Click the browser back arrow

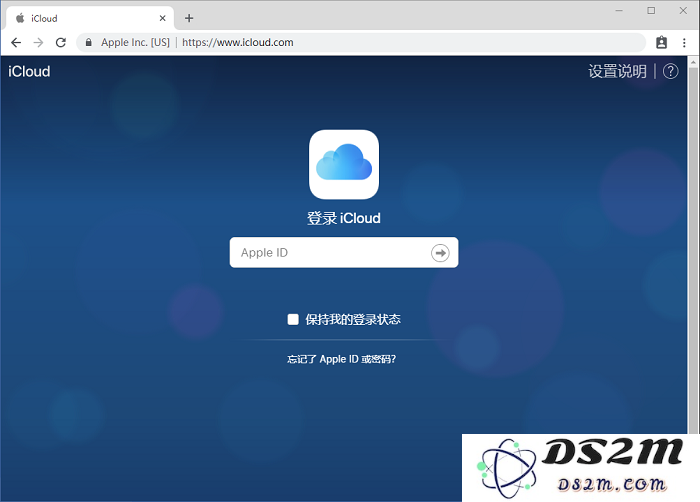(16, 42)
